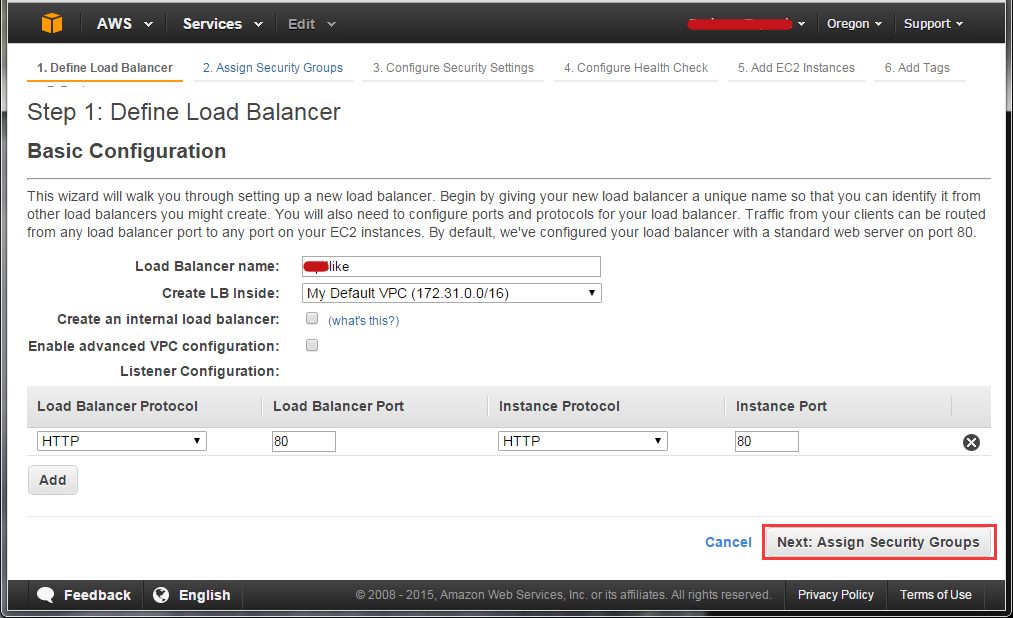Viewport: 1013px width, 618px height.
Task: Click the globe language icon
Action: pos(161,595)
